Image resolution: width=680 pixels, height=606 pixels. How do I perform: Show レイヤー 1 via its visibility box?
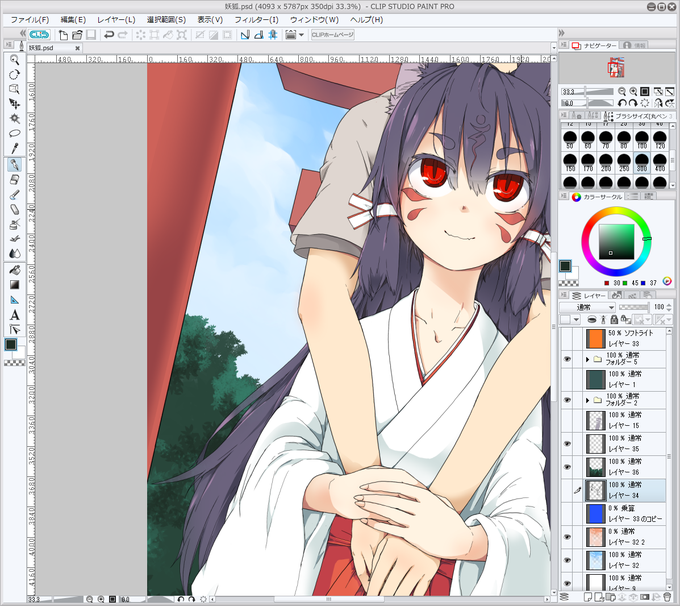click(567, 379)
